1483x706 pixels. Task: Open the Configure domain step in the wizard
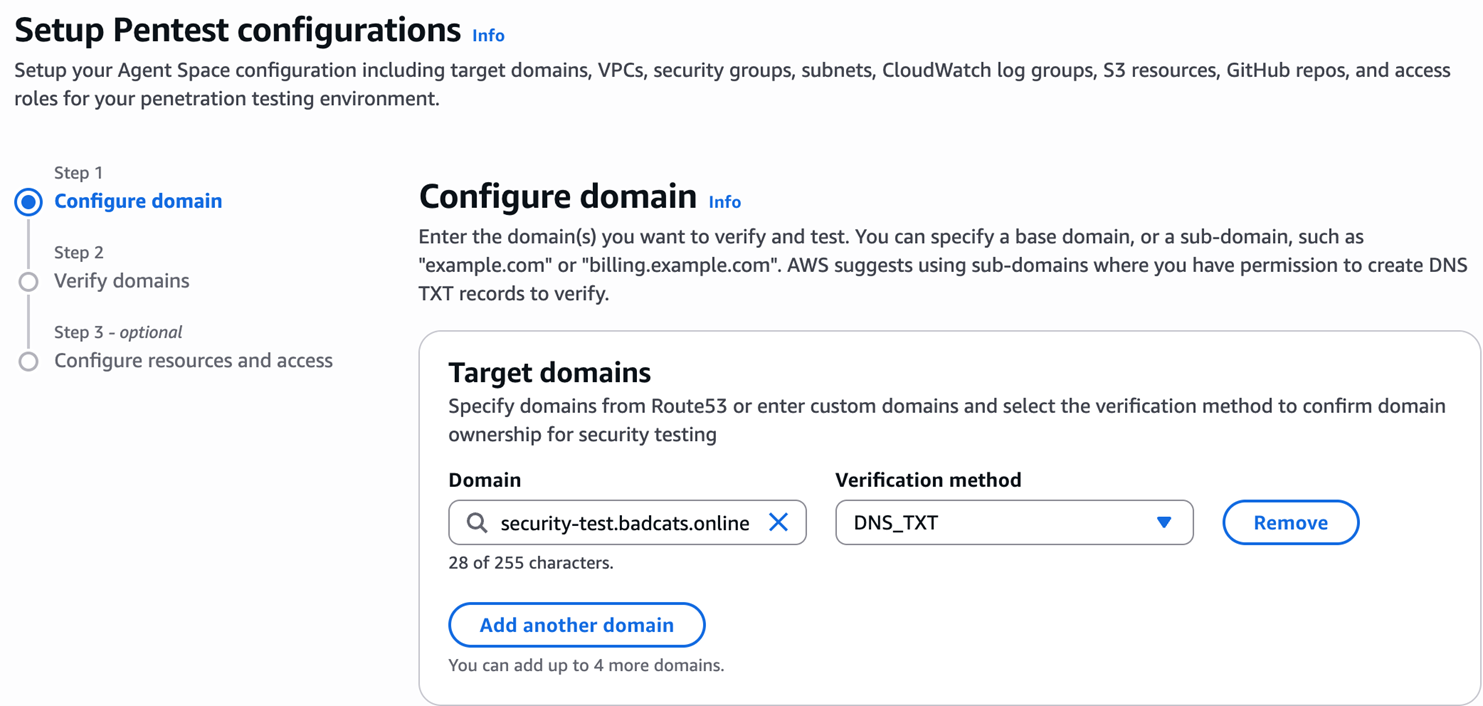[x=138, y=201]
